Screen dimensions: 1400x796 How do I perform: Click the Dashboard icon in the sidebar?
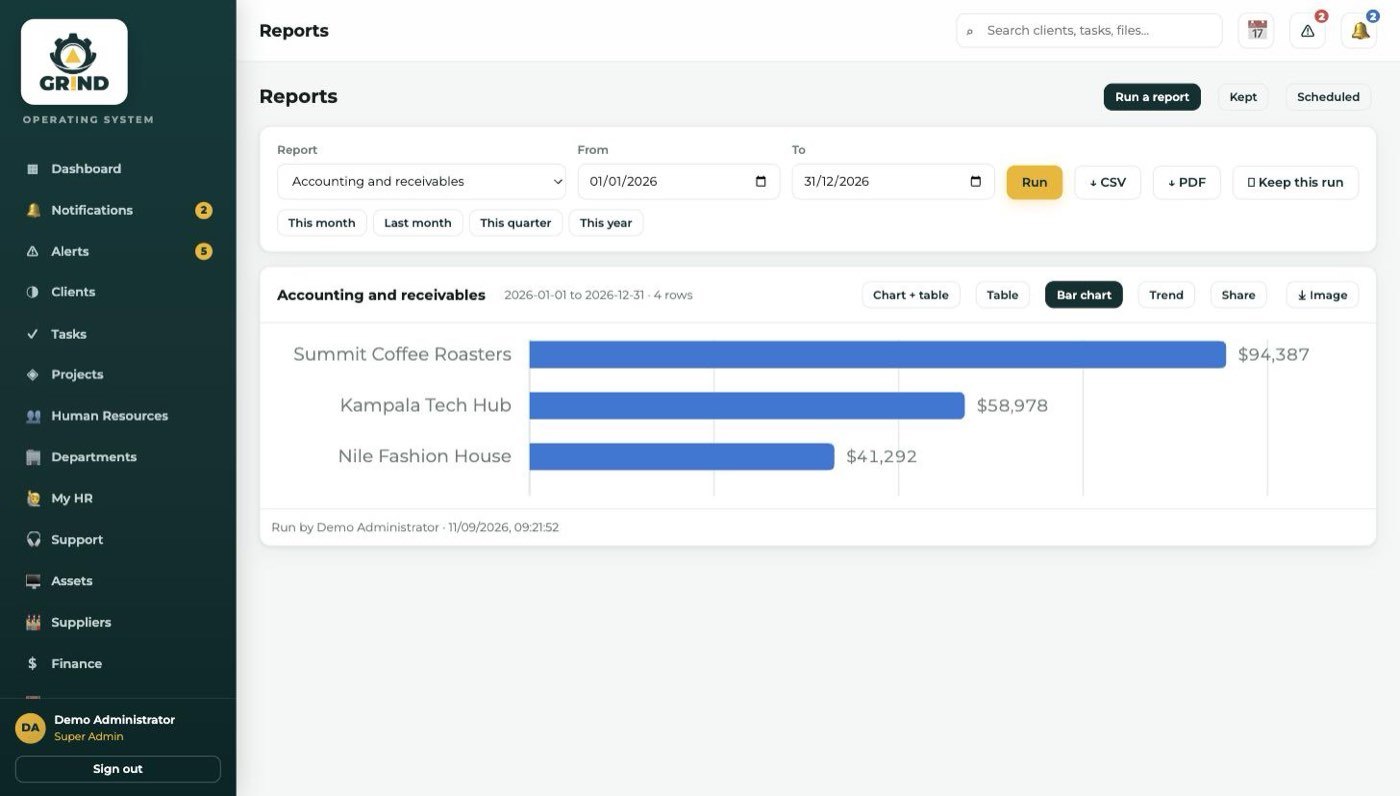pyautogui.click(x=33, y=169)
